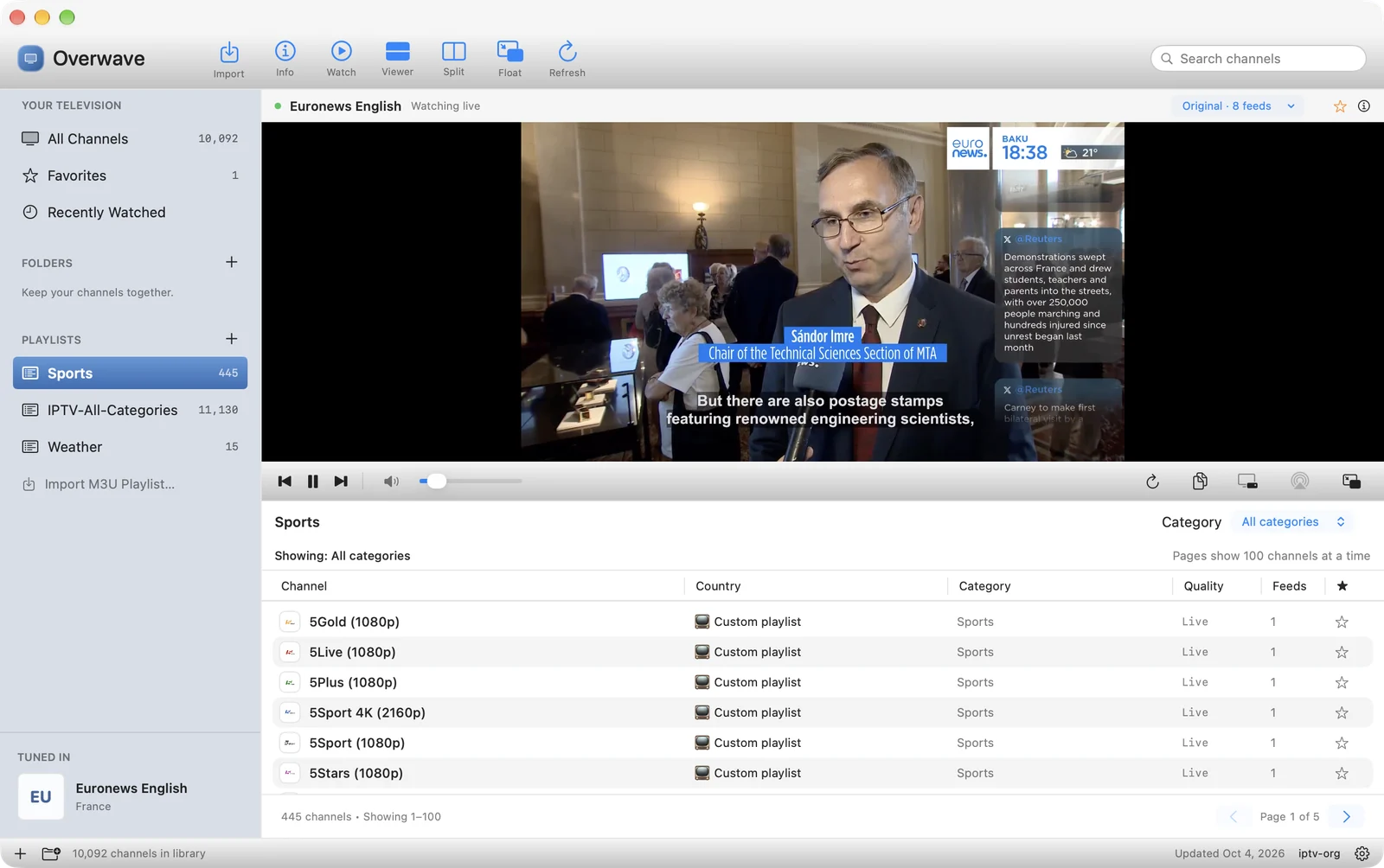Adjust the volume slider
The image size is (1384, 868).
coord(471,482)
